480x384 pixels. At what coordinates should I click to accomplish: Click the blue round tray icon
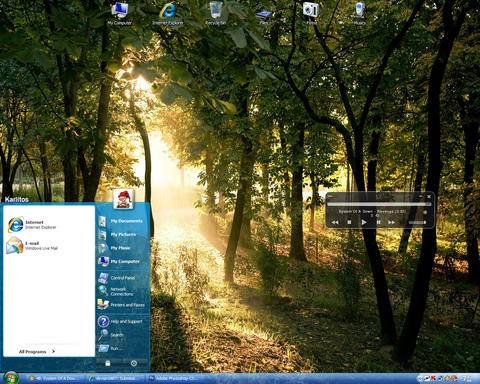(x=440, y=378)
